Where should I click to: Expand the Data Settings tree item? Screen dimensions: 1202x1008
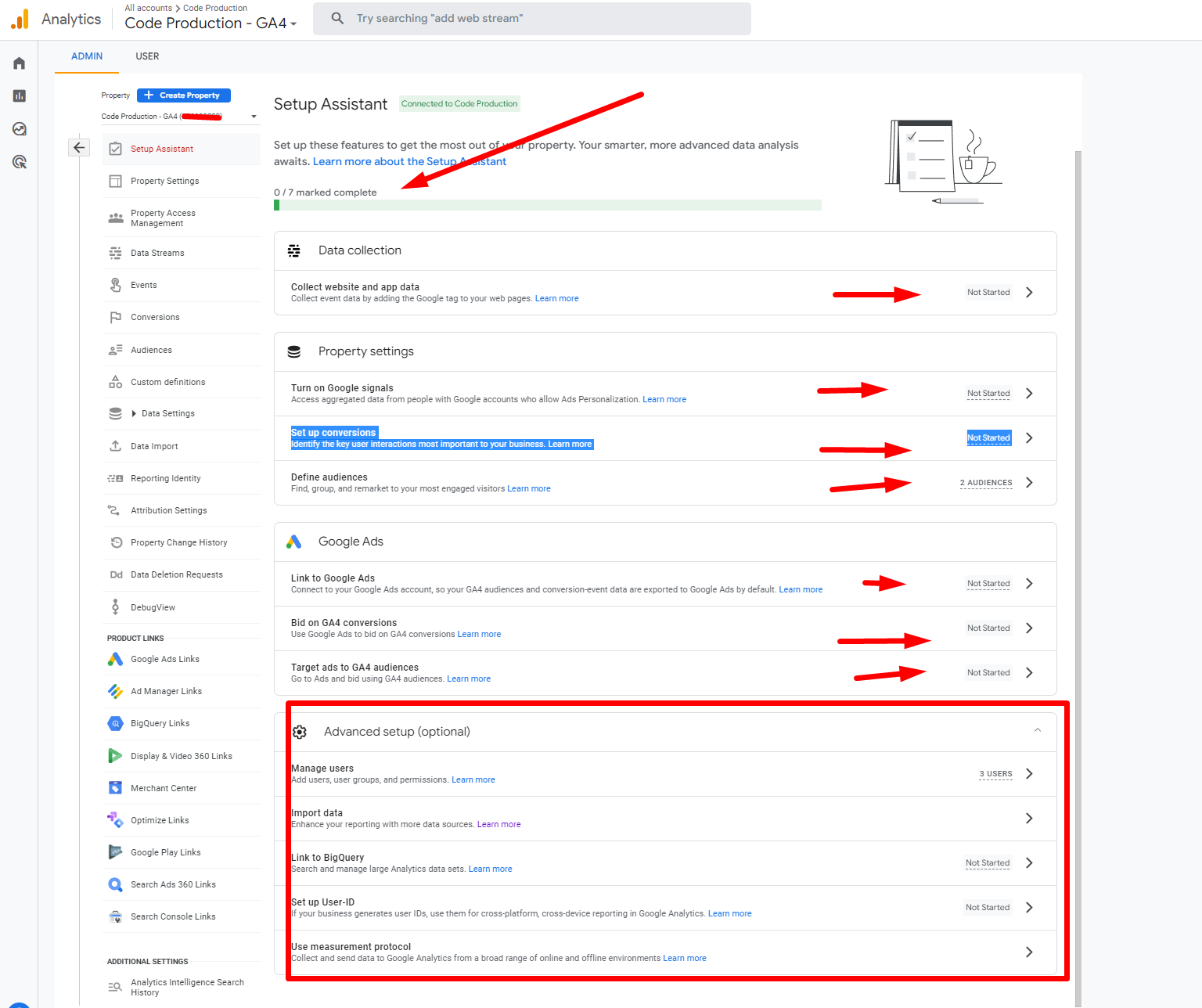(134, 413)
